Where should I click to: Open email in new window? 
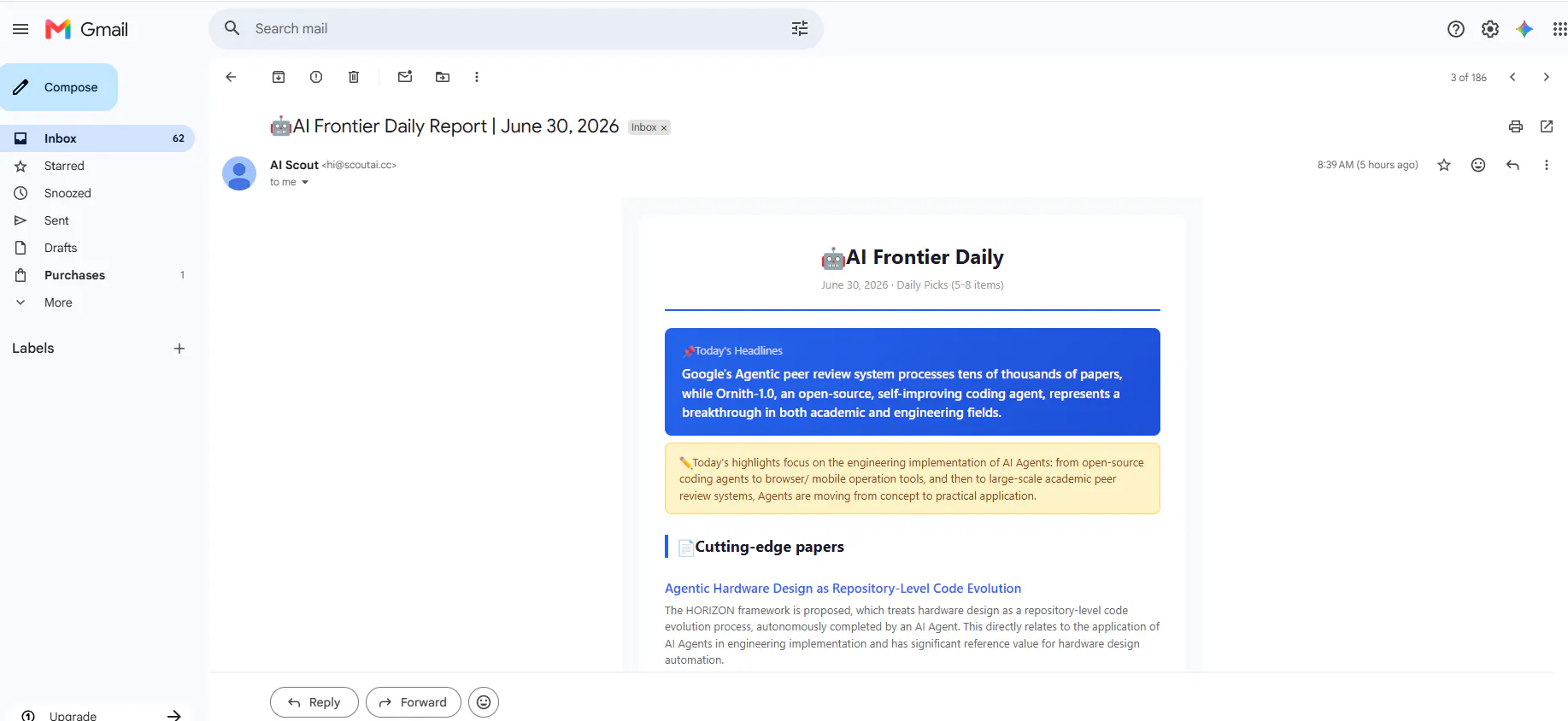[x=1547, y=126]
